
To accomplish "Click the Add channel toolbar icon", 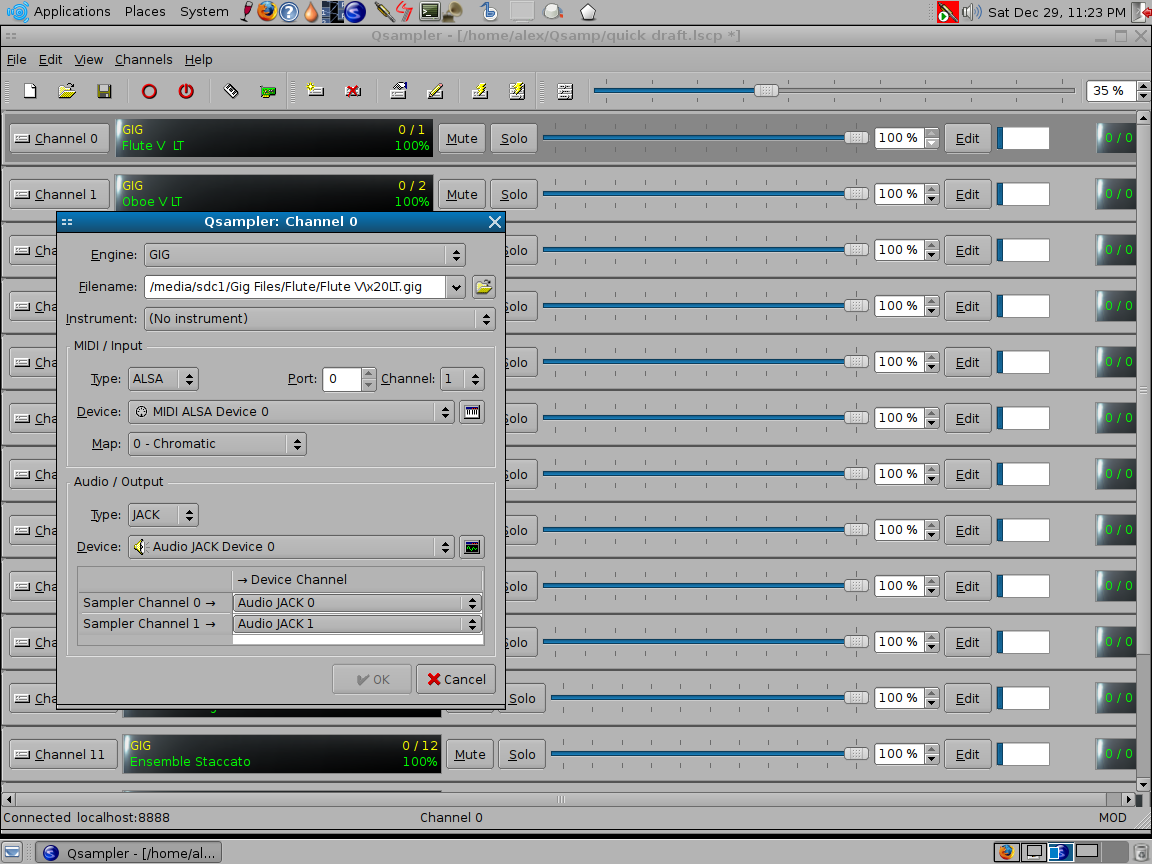I will [x=315, y=91].
